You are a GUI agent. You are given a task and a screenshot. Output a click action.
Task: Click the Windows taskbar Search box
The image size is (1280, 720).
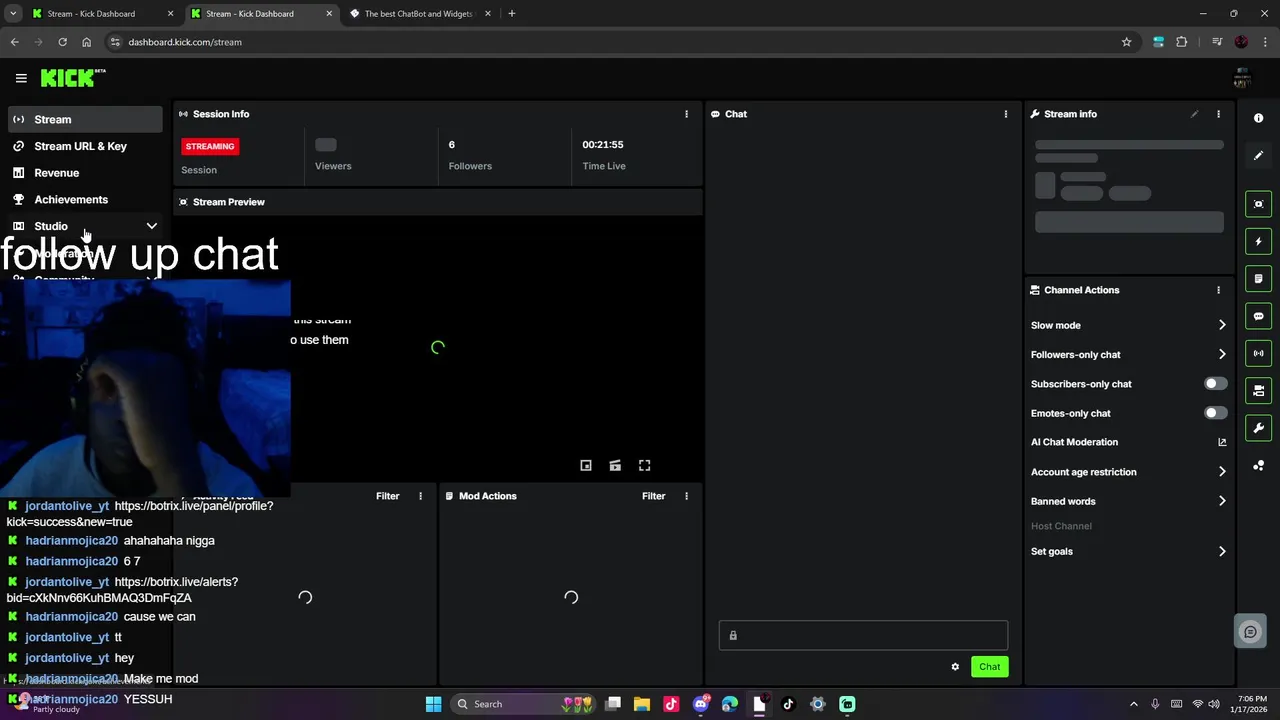(521, 704)
